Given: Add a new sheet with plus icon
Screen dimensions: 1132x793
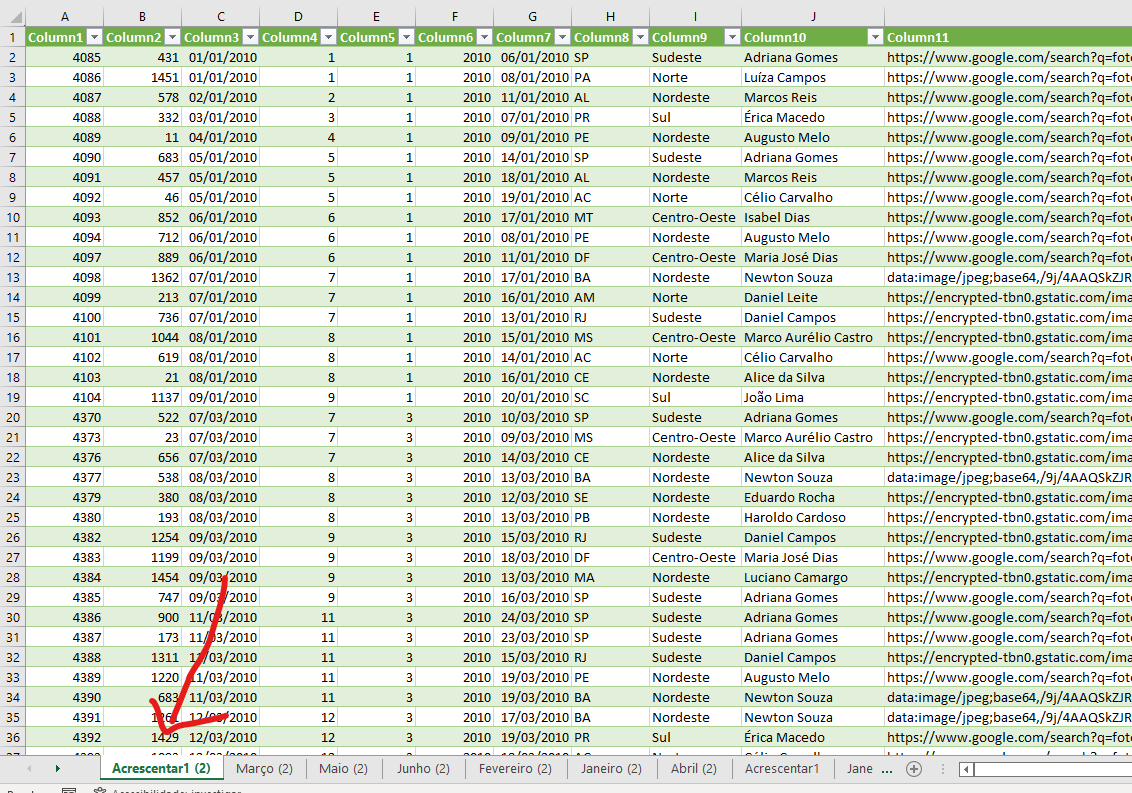Looking at the screenshot, I should point(913,769).
